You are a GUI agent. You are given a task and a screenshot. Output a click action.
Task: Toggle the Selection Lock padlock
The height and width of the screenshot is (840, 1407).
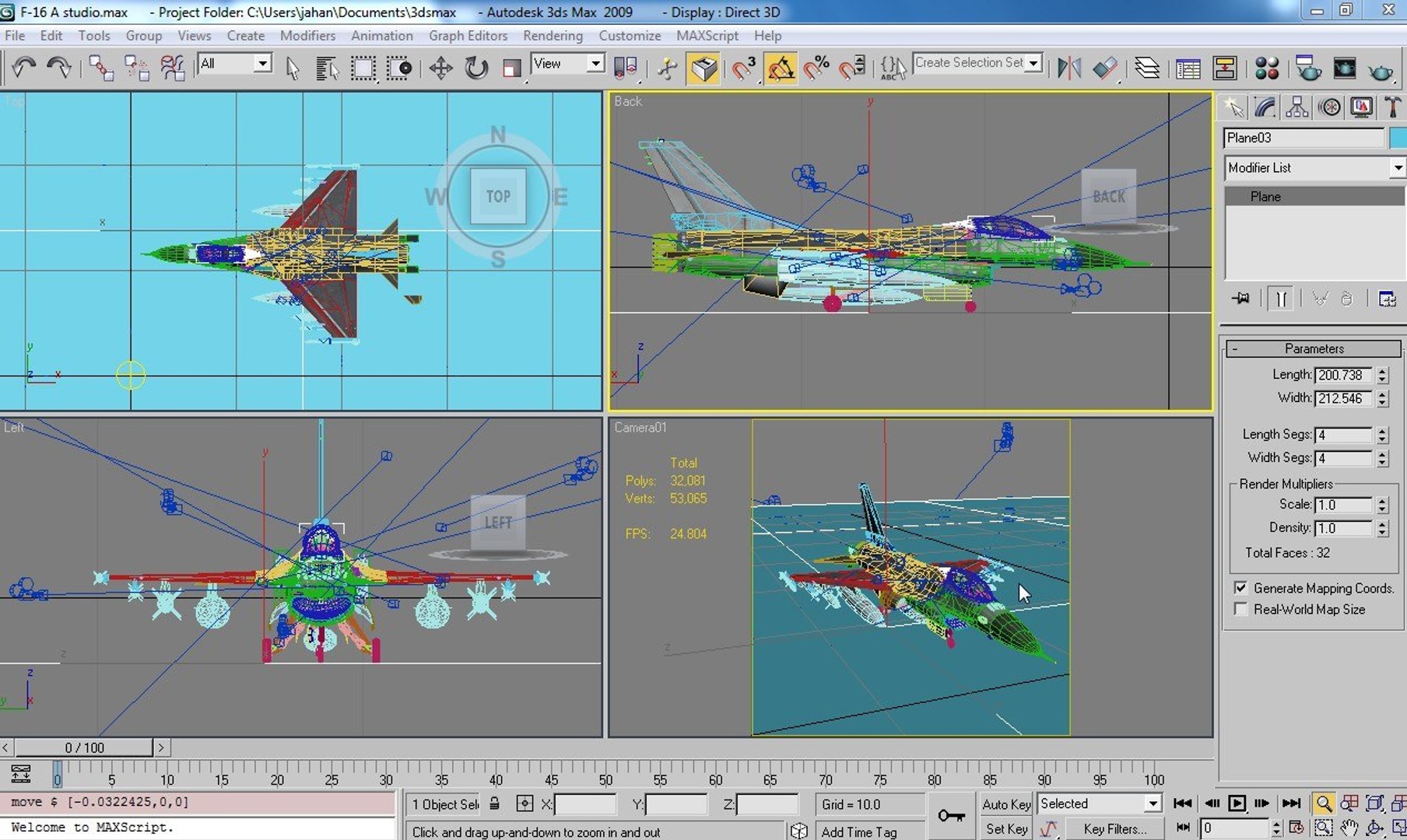[495, 803]
